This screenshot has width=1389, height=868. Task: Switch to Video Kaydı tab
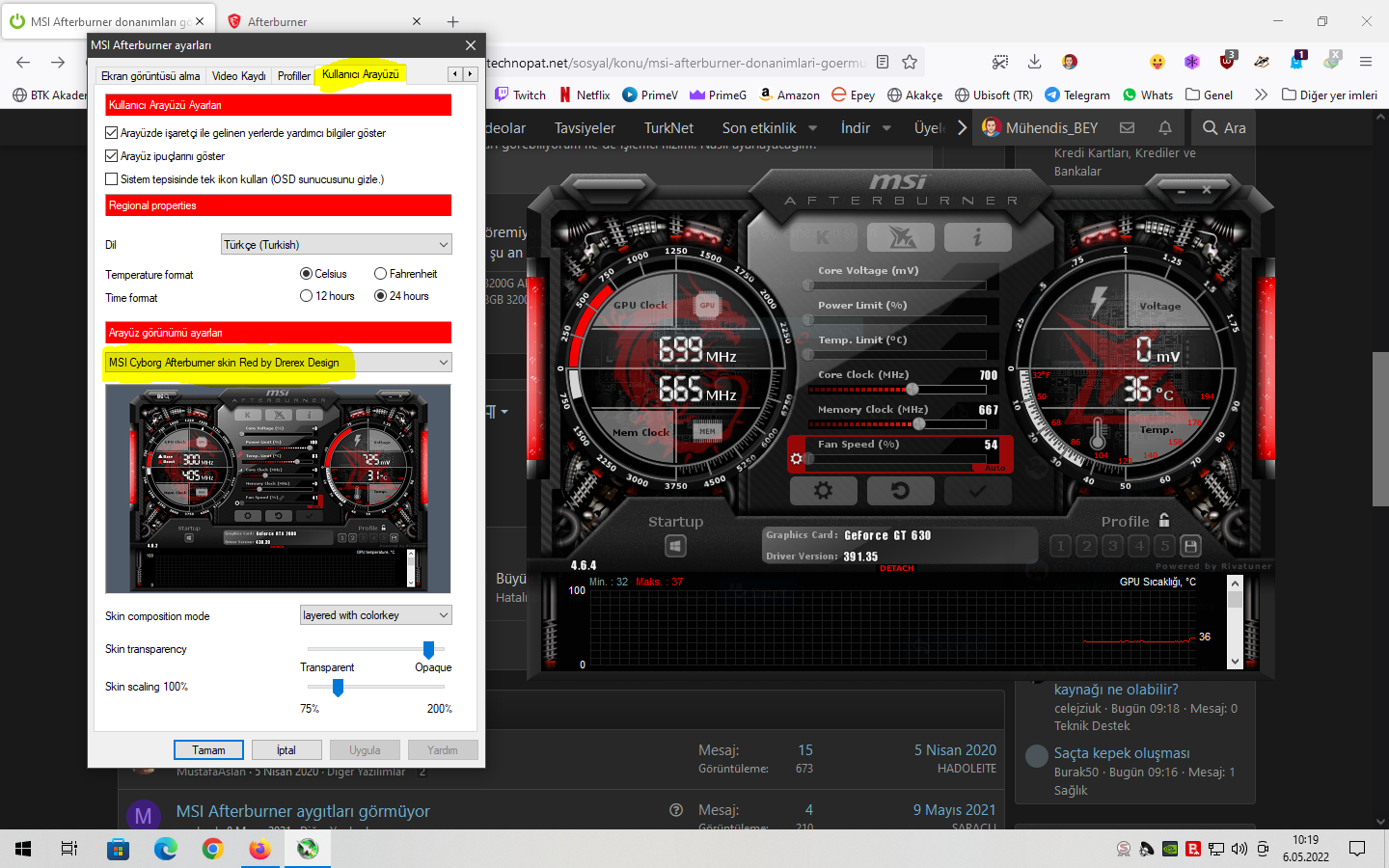tap(239, 76)
